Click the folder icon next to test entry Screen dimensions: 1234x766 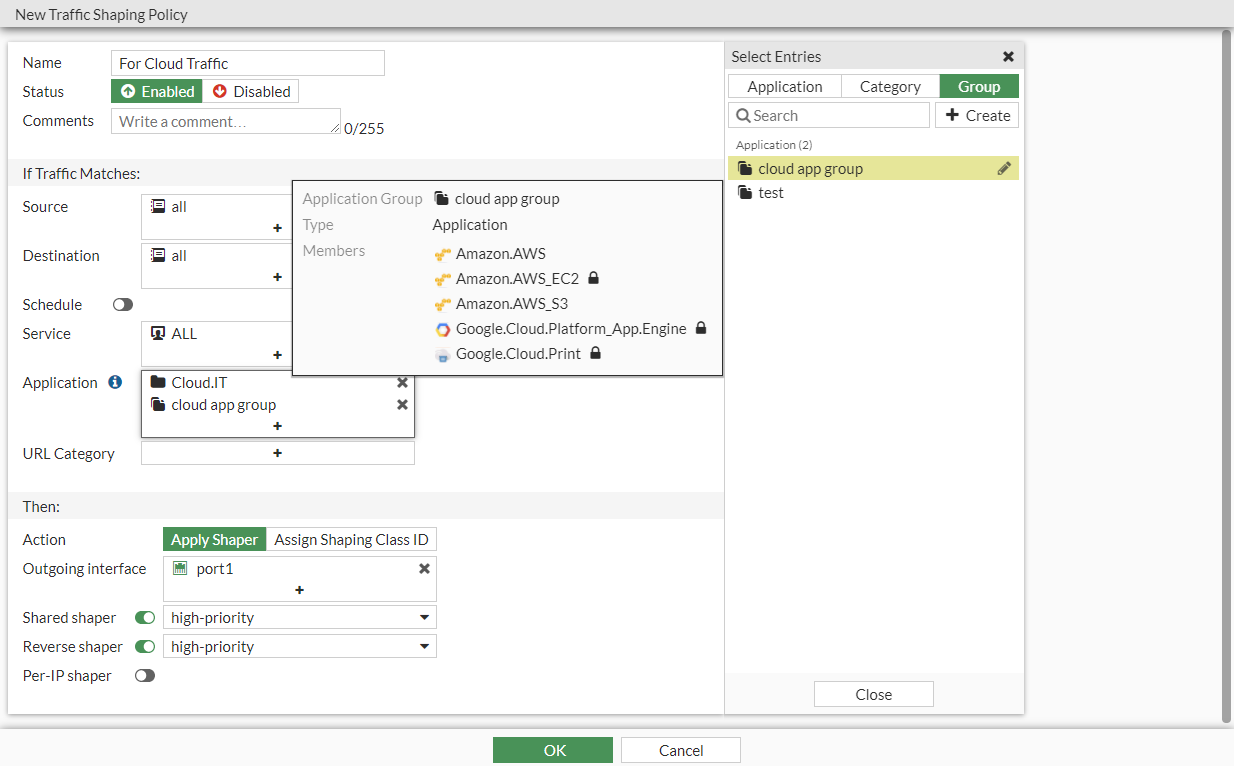tap(745, 192)
